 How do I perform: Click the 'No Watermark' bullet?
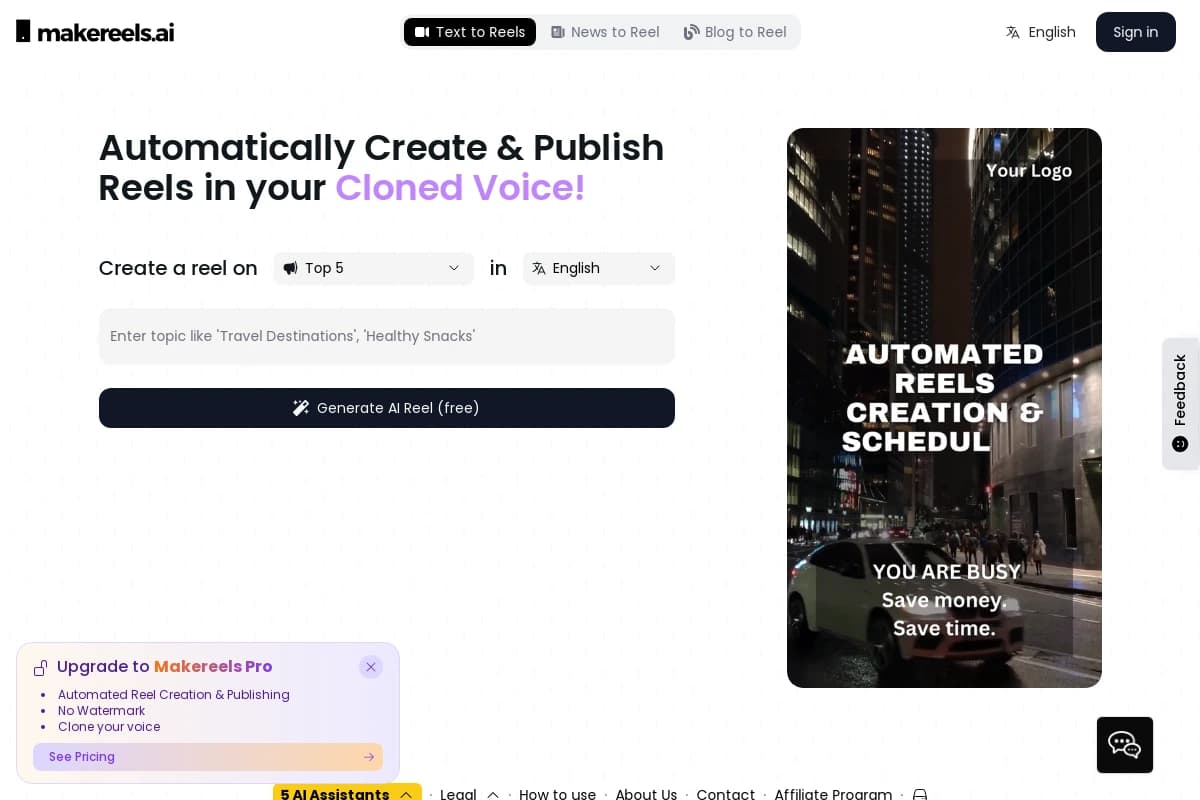101,711
